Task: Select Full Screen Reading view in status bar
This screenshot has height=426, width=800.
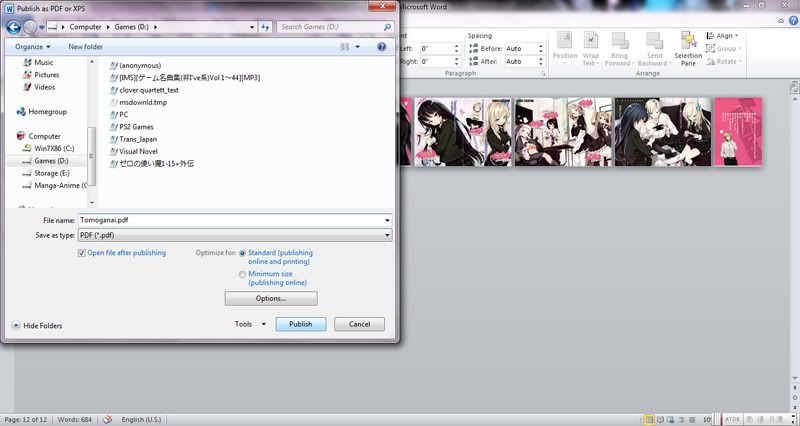Action: pos(660,420)
